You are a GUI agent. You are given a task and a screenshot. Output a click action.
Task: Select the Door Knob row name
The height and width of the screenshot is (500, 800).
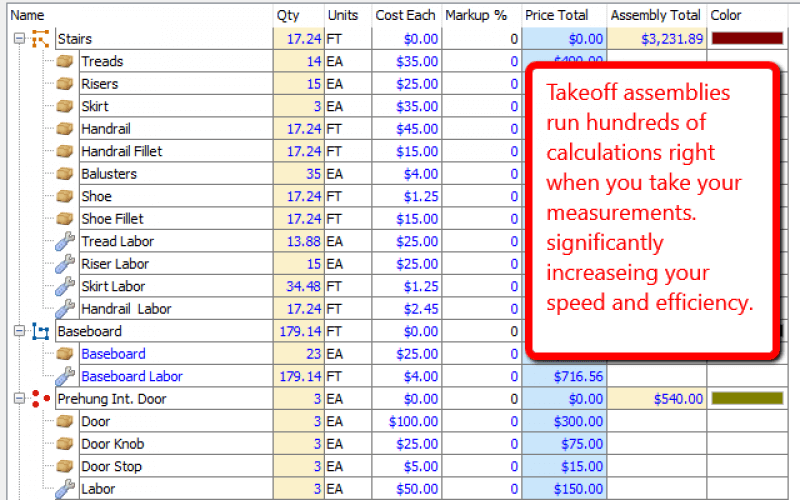click(112, 443)
